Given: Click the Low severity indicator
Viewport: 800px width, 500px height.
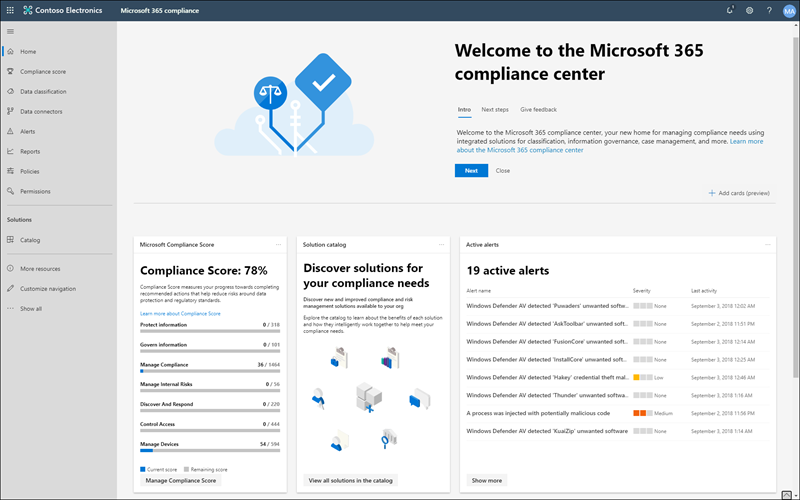Looking at the screenshot, I should 648,378.
